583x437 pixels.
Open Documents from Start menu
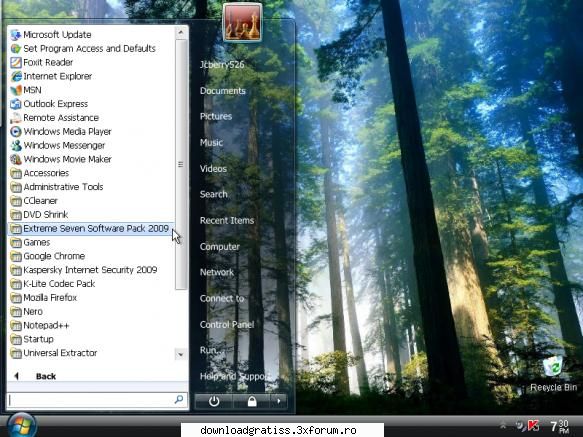pyautogui.click(x=223, y=91)
